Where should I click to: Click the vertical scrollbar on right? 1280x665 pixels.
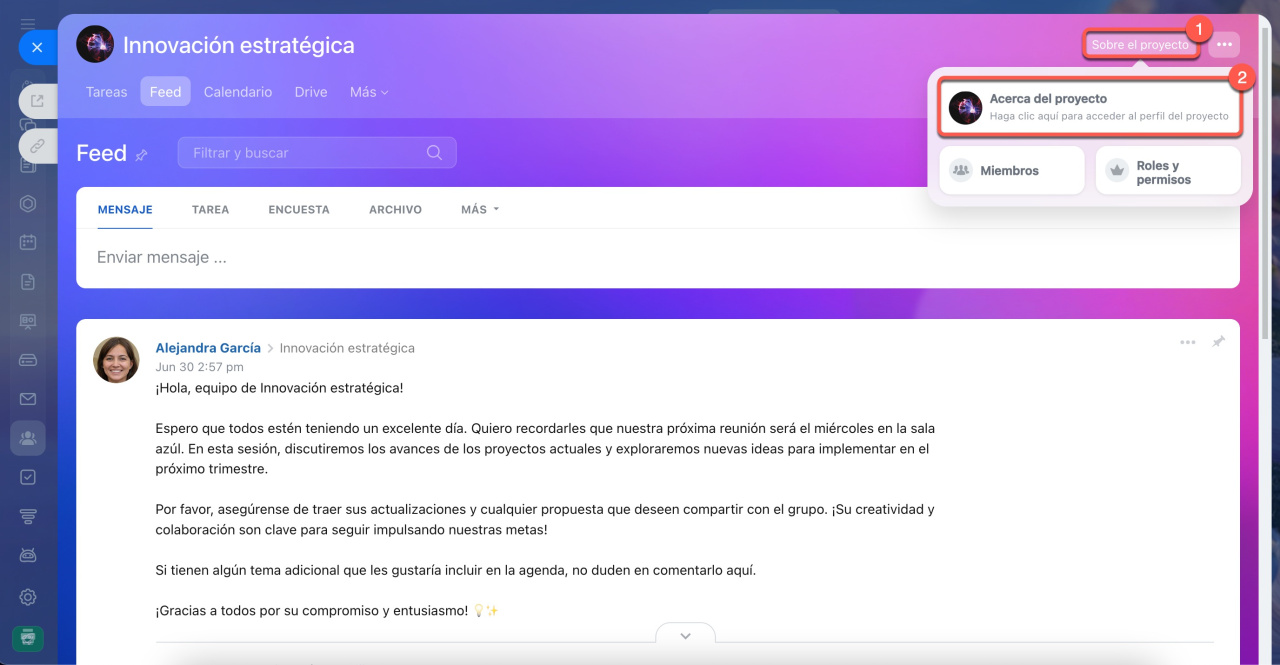(1267, 185)
